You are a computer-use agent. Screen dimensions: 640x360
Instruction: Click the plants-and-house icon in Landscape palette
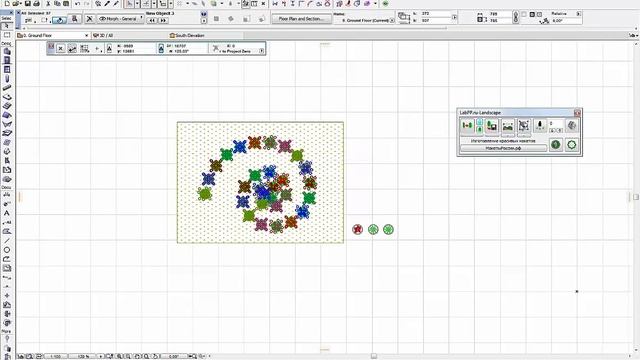click(492, 126)
